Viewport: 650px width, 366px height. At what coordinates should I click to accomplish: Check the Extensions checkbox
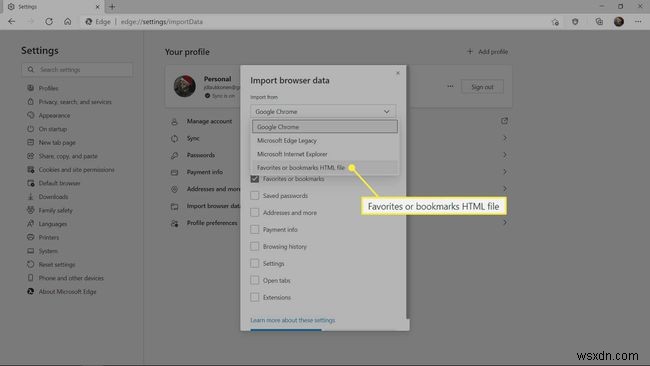coord(255,297)
